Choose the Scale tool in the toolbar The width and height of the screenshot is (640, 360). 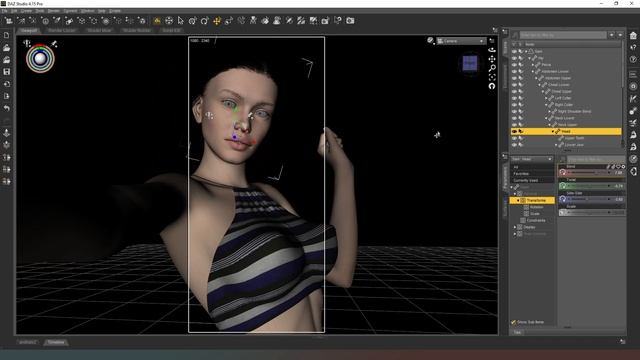229,20
